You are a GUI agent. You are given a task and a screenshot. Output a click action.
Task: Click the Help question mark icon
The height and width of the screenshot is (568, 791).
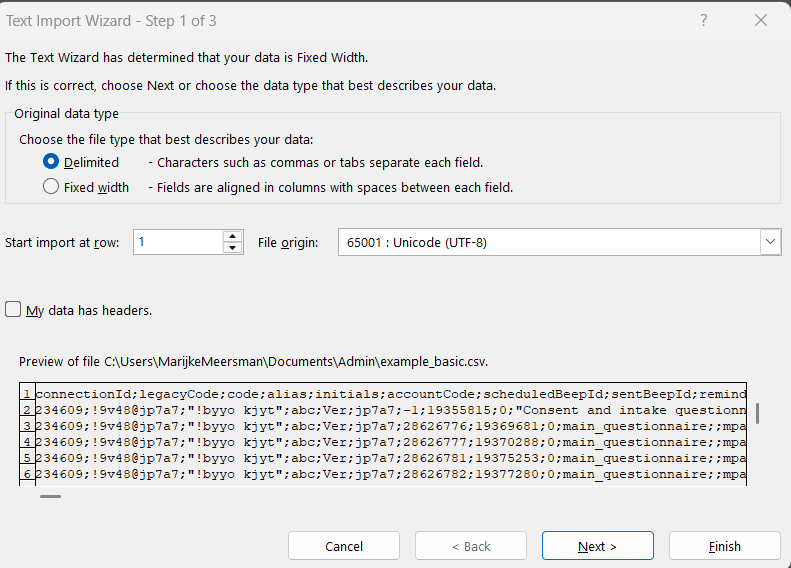[704, 20]
